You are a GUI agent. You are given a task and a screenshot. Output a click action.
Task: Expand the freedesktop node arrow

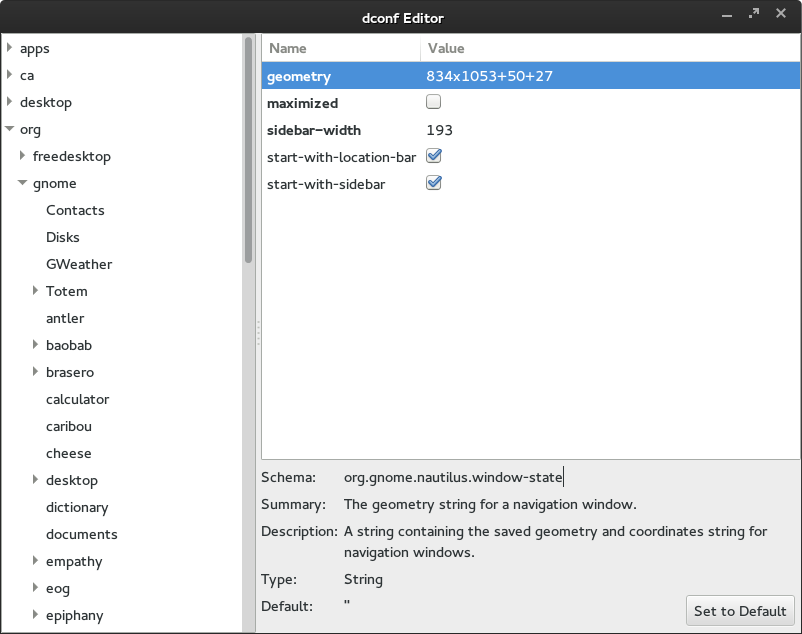(x=22, y=156)
